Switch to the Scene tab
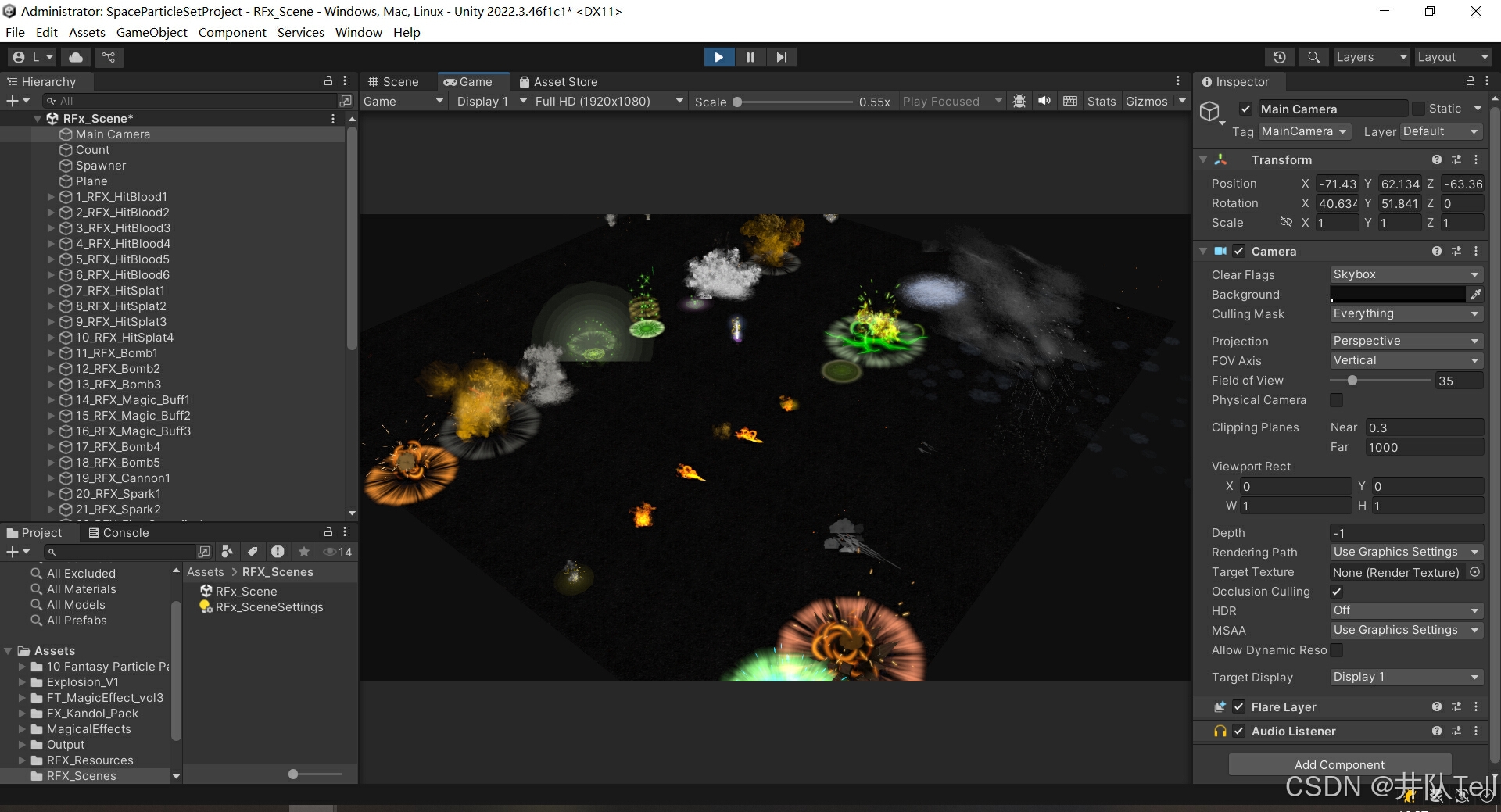This screenshot has width=1501, height=812. click(x=393, y=81)
